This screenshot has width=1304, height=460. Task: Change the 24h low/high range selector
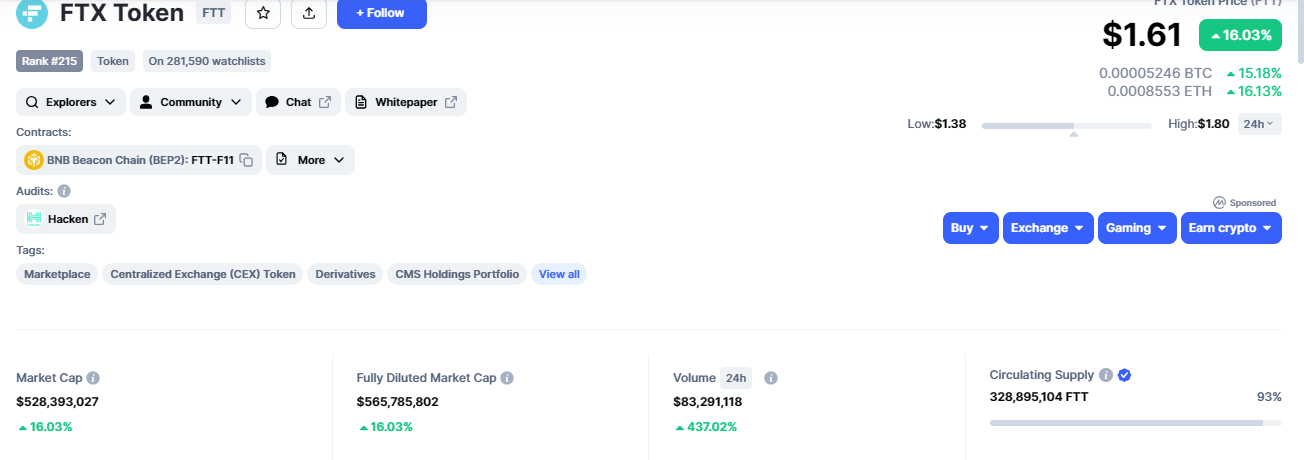(x=1259, y=124)
